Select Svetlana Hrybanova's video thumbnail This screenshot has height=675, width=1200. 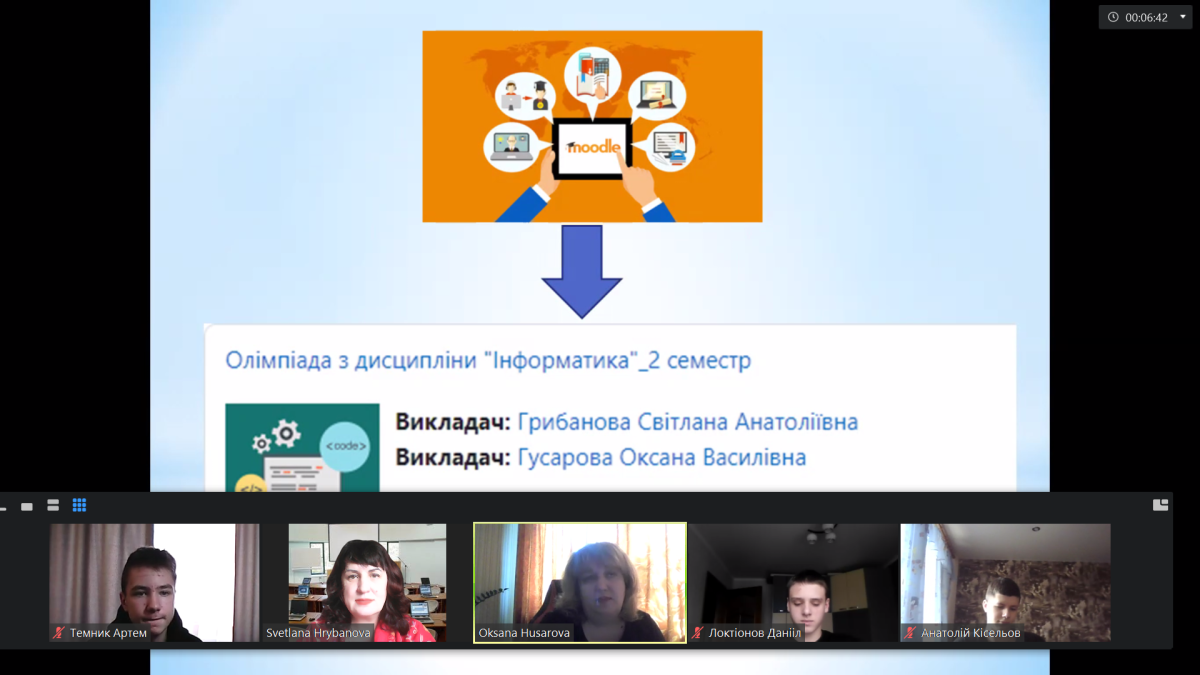367,580
